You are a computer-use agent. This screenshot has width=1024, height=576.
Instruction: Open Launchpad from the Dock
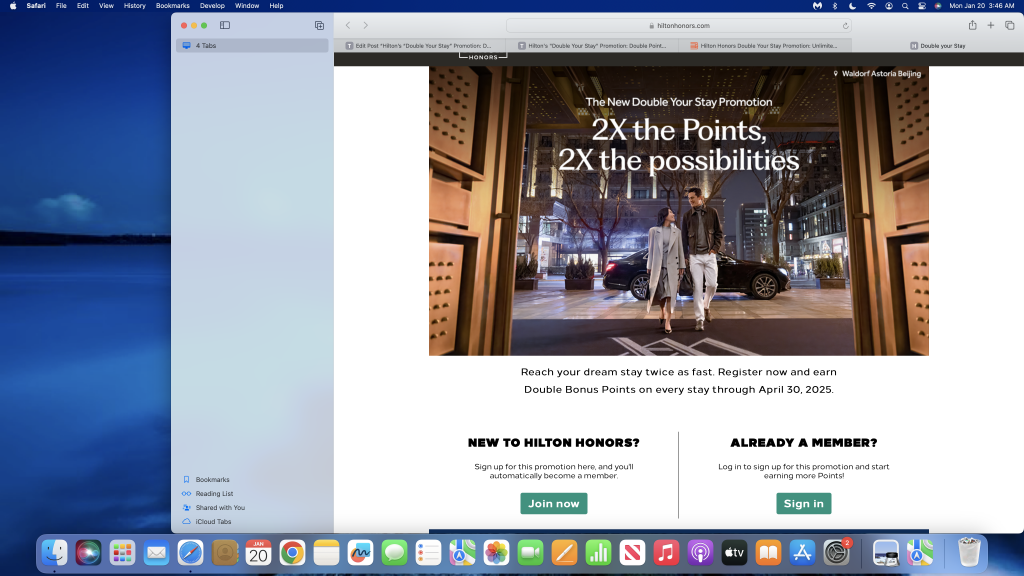[x=122, y=553]
